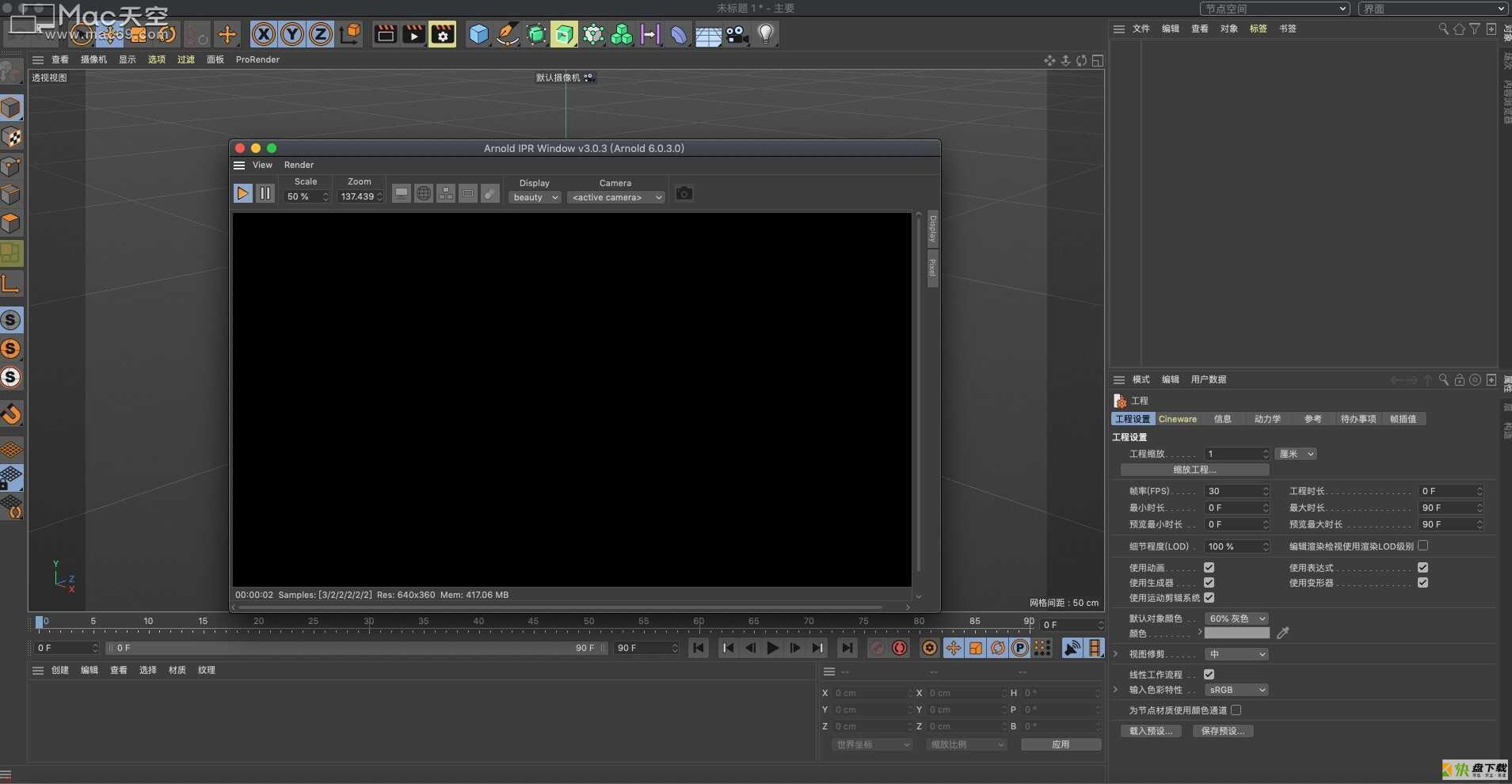Open the active camera dropdown
The image size is (1512, 784).
616,197
